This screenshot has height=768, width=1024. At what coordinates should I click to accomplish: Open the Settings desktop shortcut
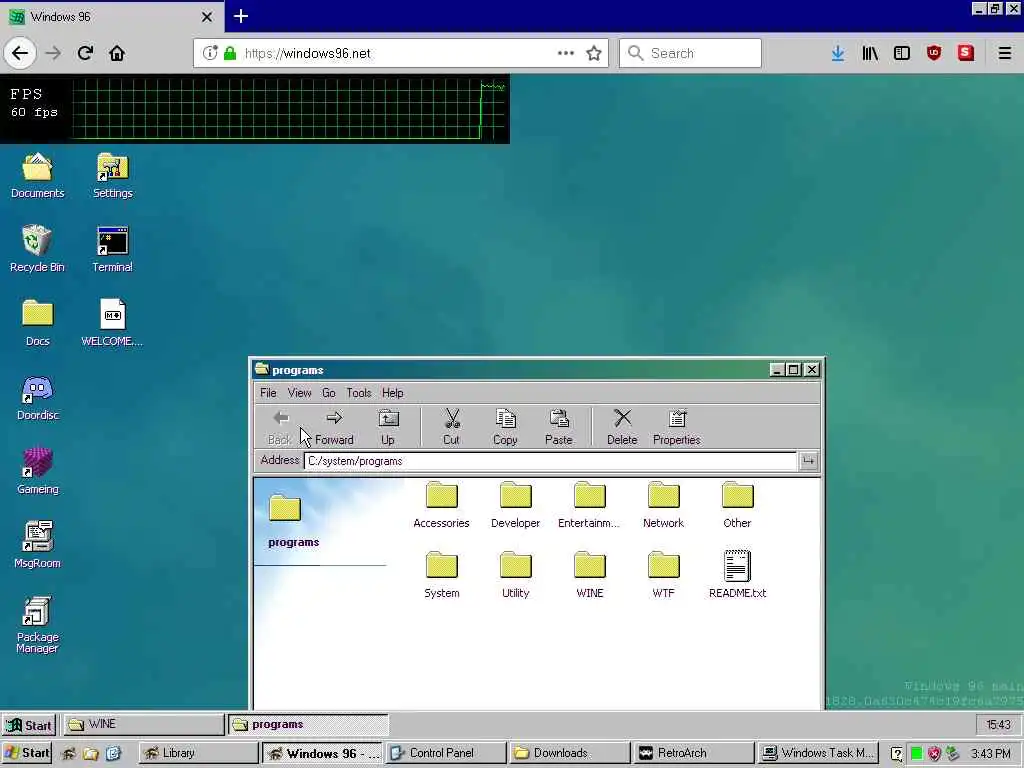tap(112, 175)
